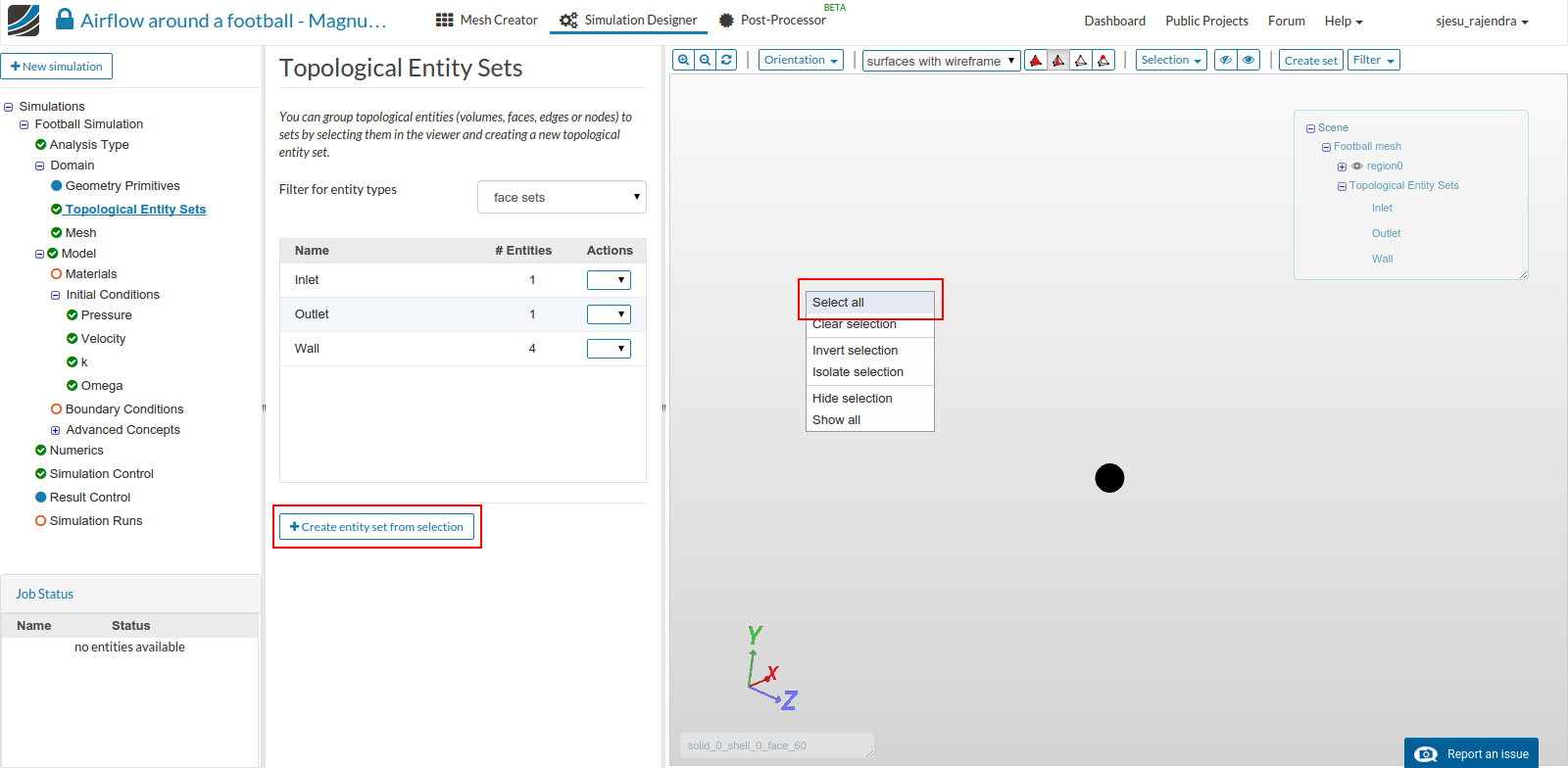This screenshot has height=768, width=1568.
Task: Click Create entity set from selection button
Action: [376, 527]
